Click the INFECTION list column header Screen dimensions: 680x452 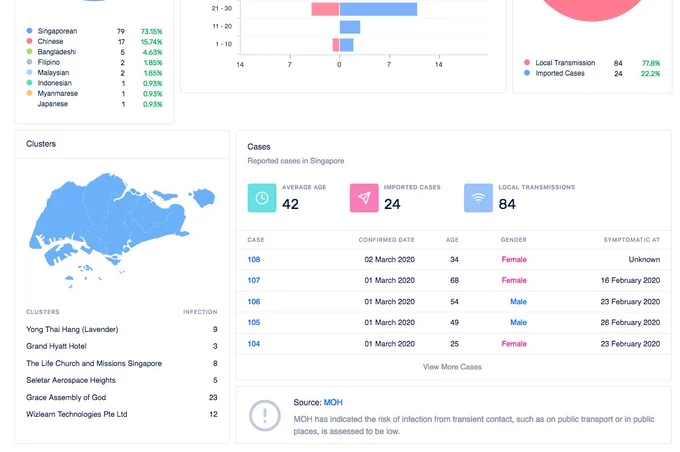[200, 312]
